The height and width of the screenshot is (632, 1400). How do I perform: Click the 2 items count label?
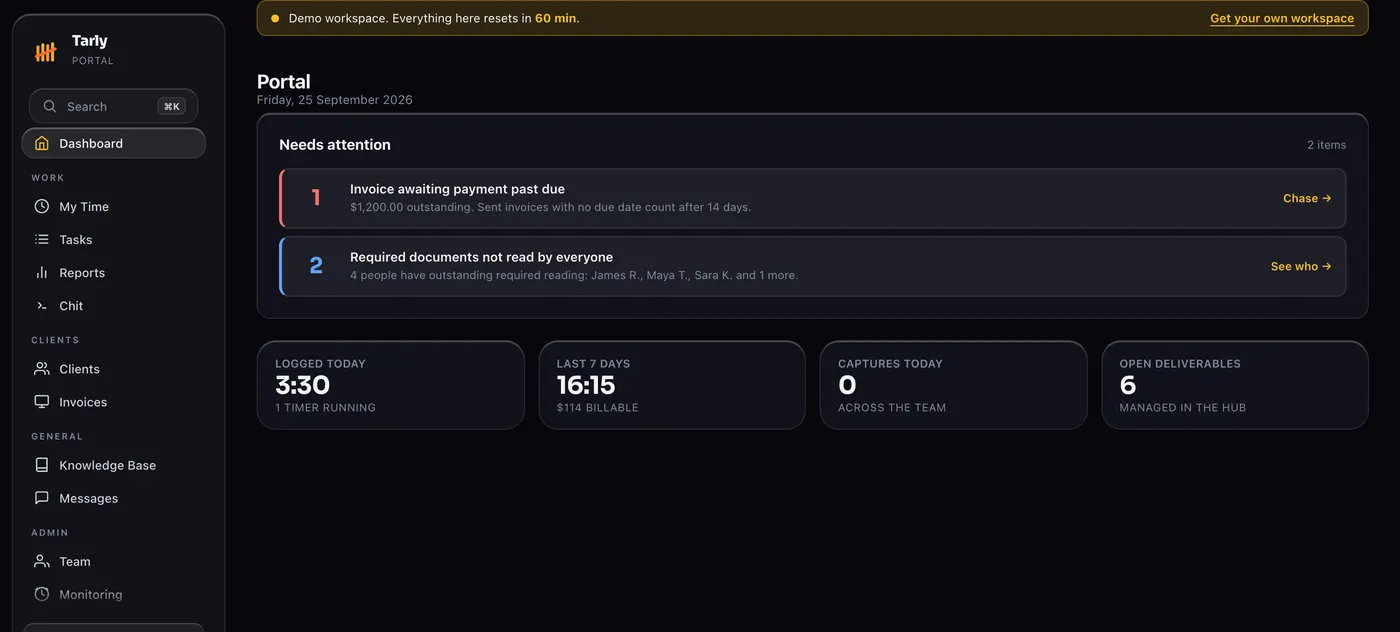tap(1326, 145)
